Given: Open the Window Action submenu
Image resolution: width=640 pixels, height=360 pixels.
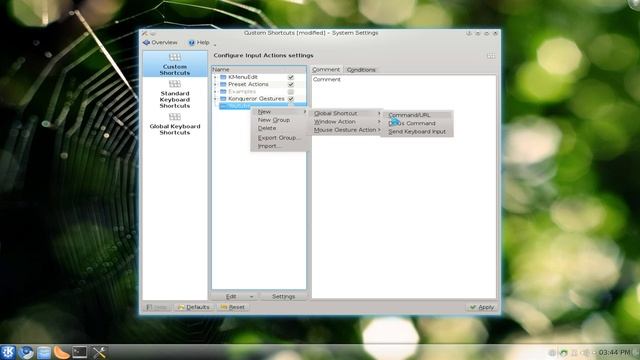Looking at the screenshot, I should pyautogui.click(x=347, y=122).
